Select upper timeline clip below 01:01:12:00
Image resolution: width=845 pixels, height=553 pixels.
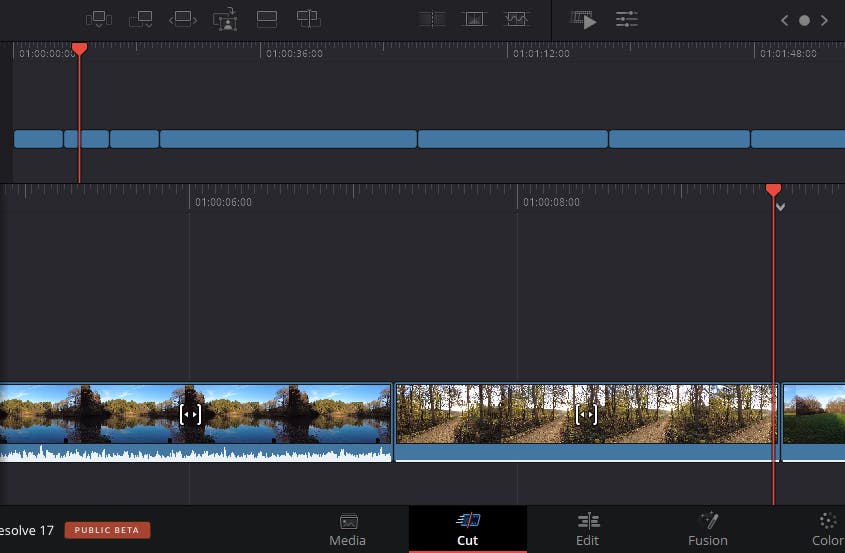(513, 139)
